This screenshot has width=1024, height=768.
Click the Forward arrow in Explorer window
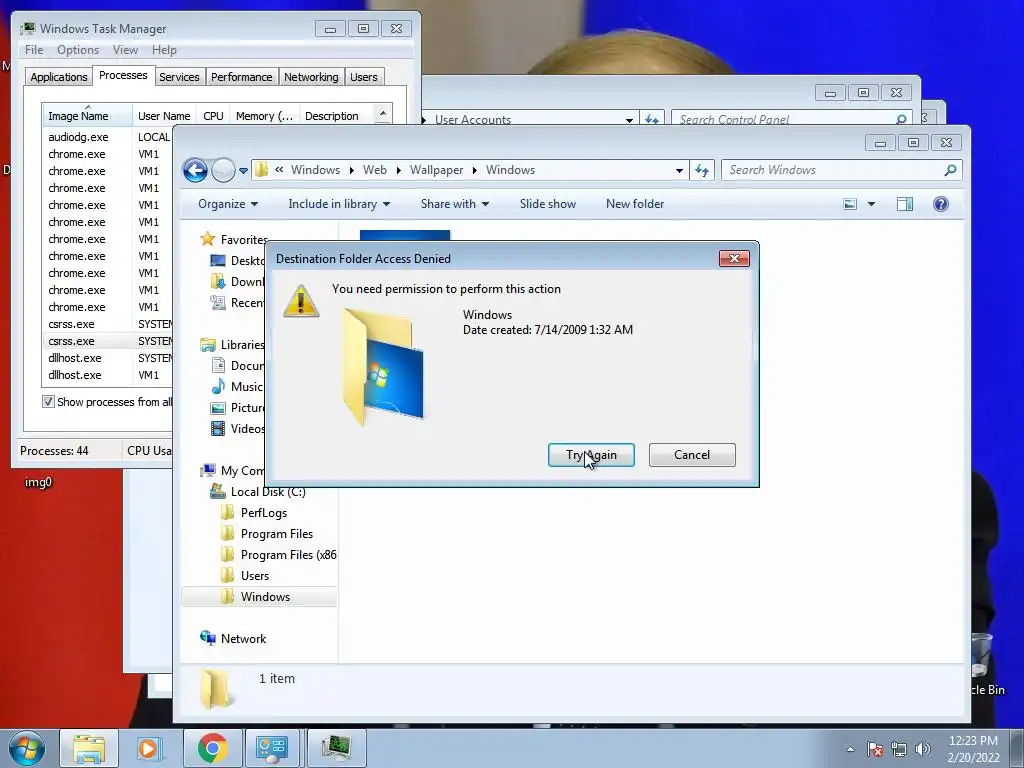223,170
